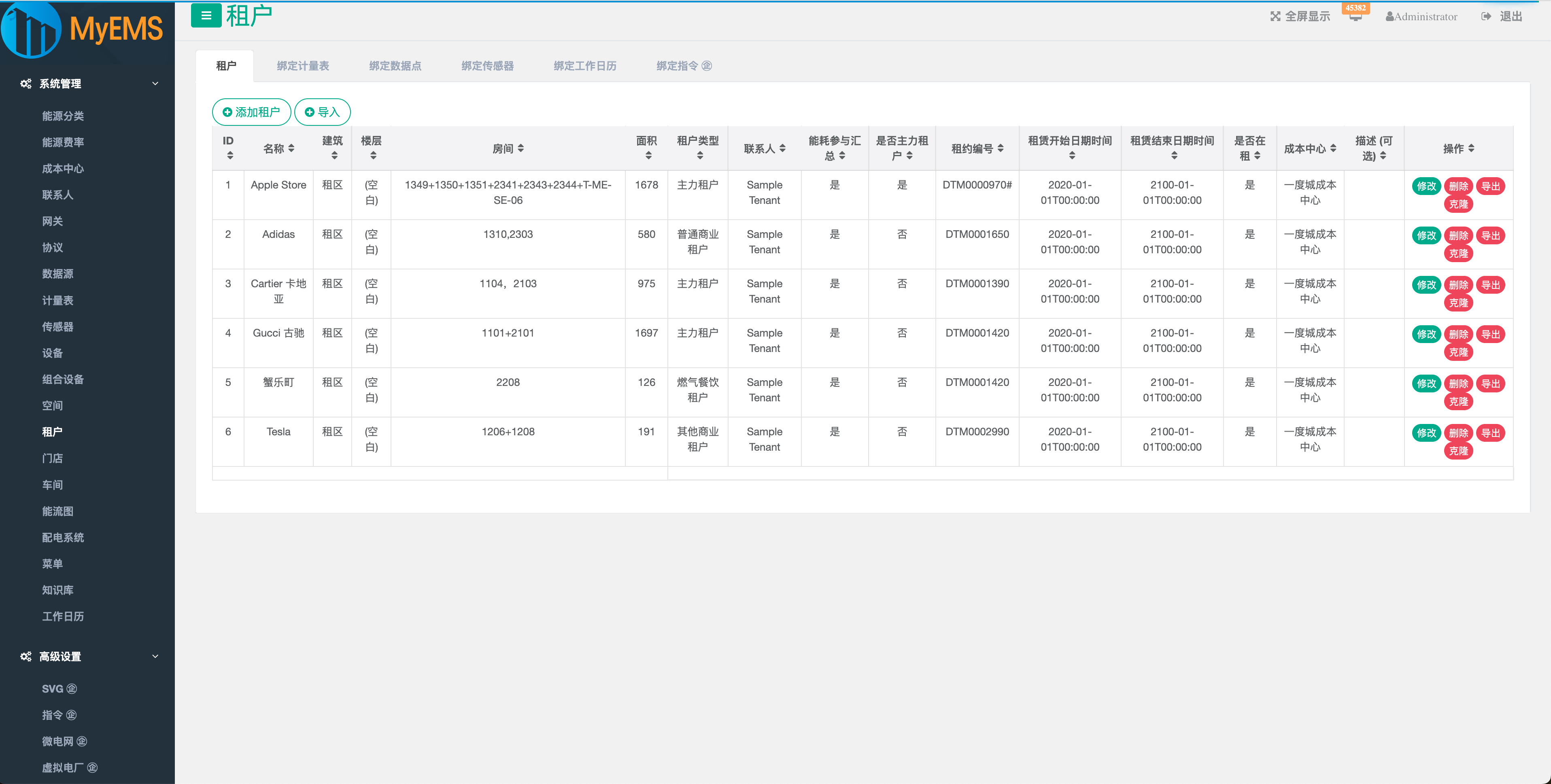Sort by 面积 column sort arrows
The image size is (1551, 784).
pyautogui.click(x=648, y=156)
